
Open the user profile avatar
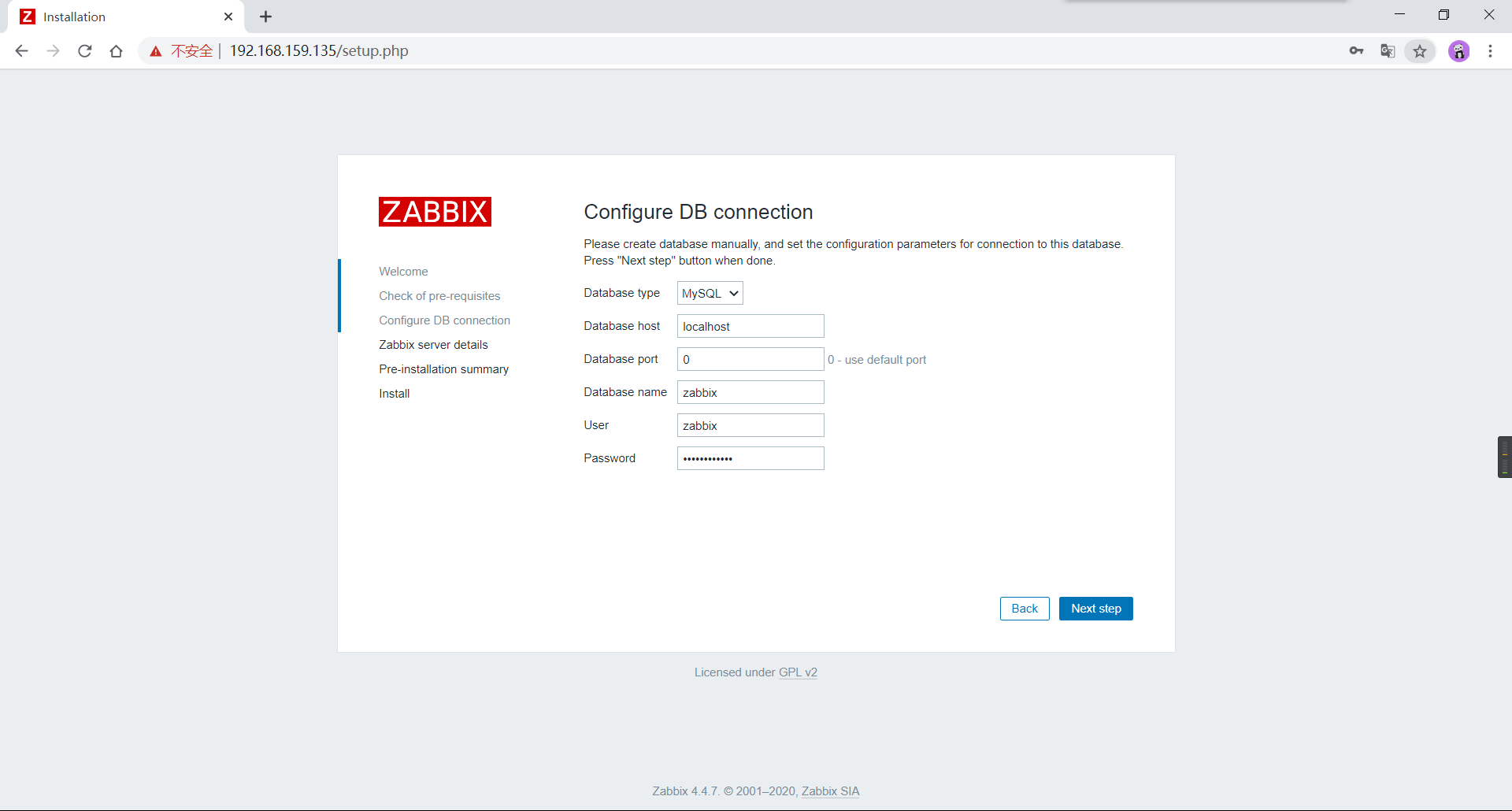1459,51
